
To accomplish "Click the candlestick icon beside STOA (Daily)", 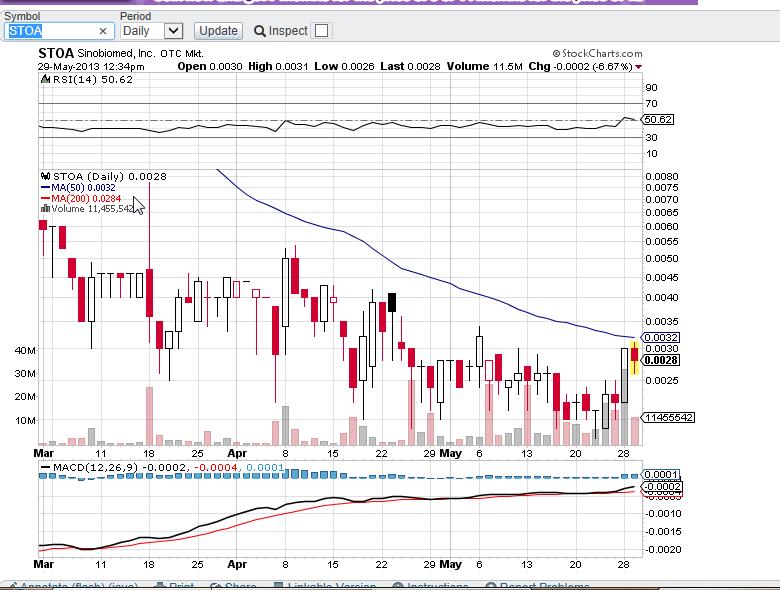I will [x=45, y=176].
